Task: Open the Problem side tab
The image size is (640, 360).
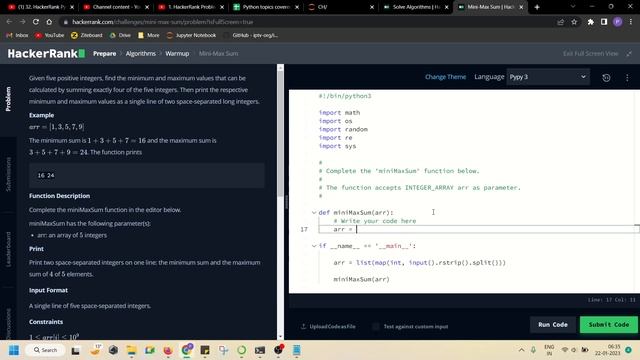Action: click(x=8, y=99)
